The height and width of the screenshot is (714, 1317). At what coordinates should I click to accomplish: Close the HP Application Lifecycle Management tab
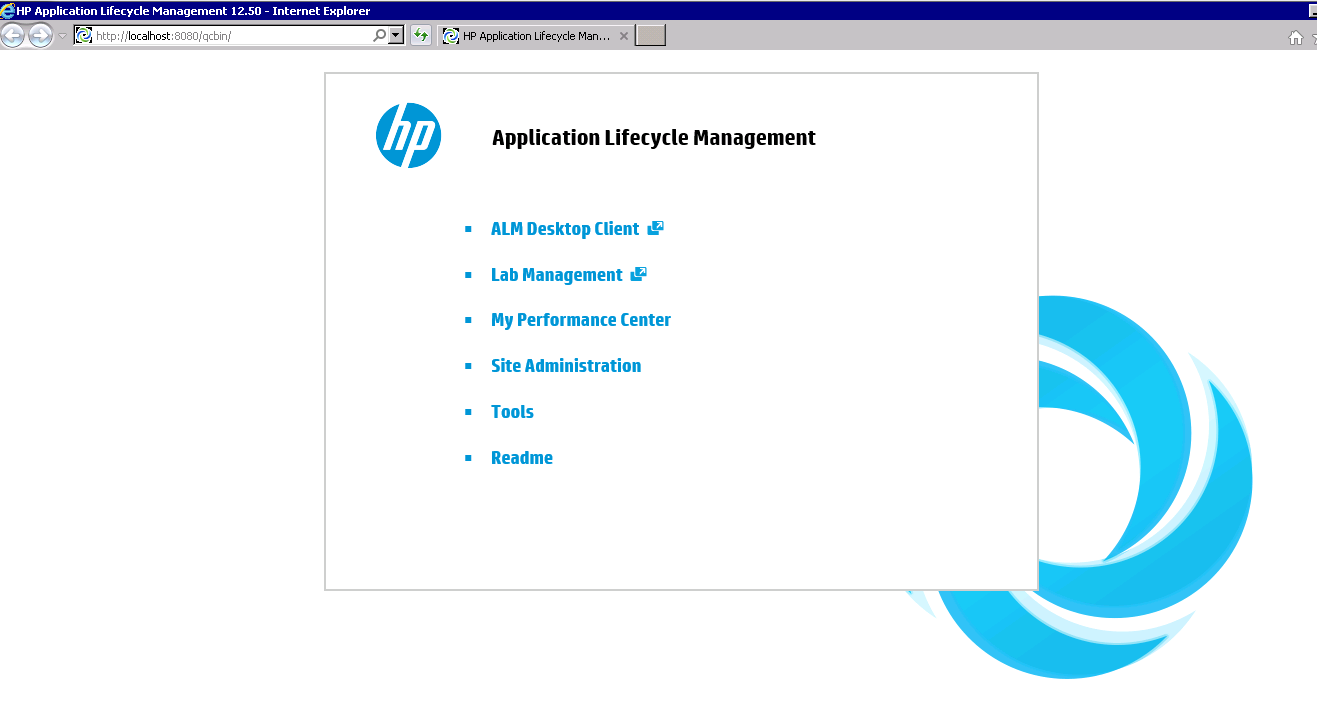[x=624, y=36]
